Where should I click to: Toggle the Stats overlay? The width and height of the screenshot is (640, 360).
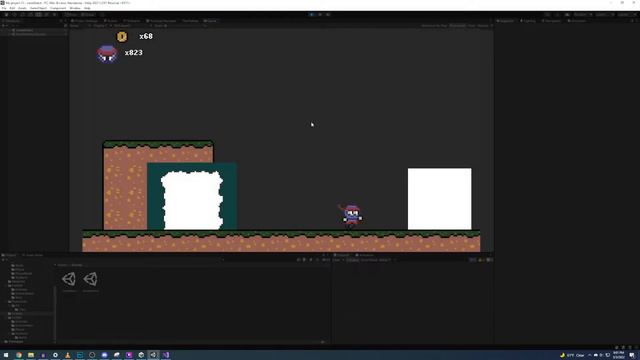(471, 26)
